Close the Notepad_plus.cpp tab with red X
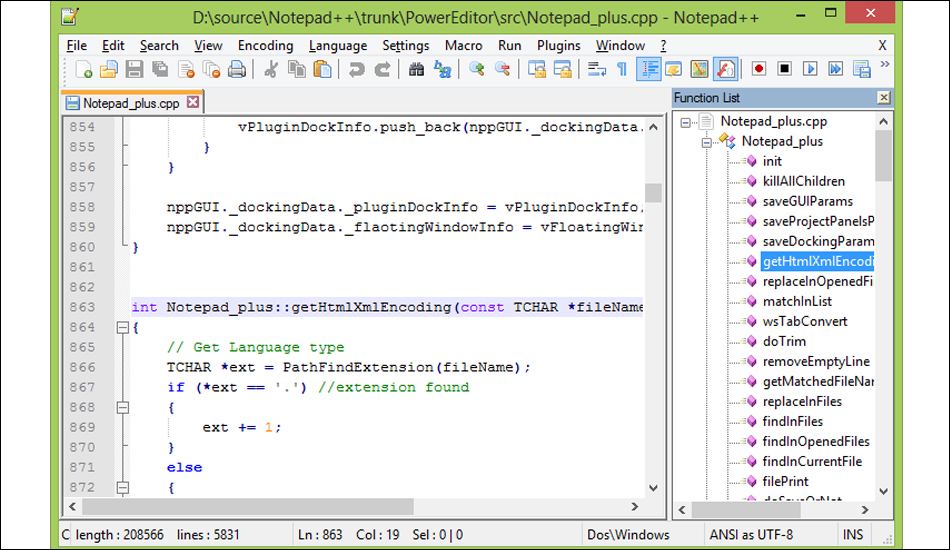This screenshot has height=550, width=950. click(x=193, y=102)
